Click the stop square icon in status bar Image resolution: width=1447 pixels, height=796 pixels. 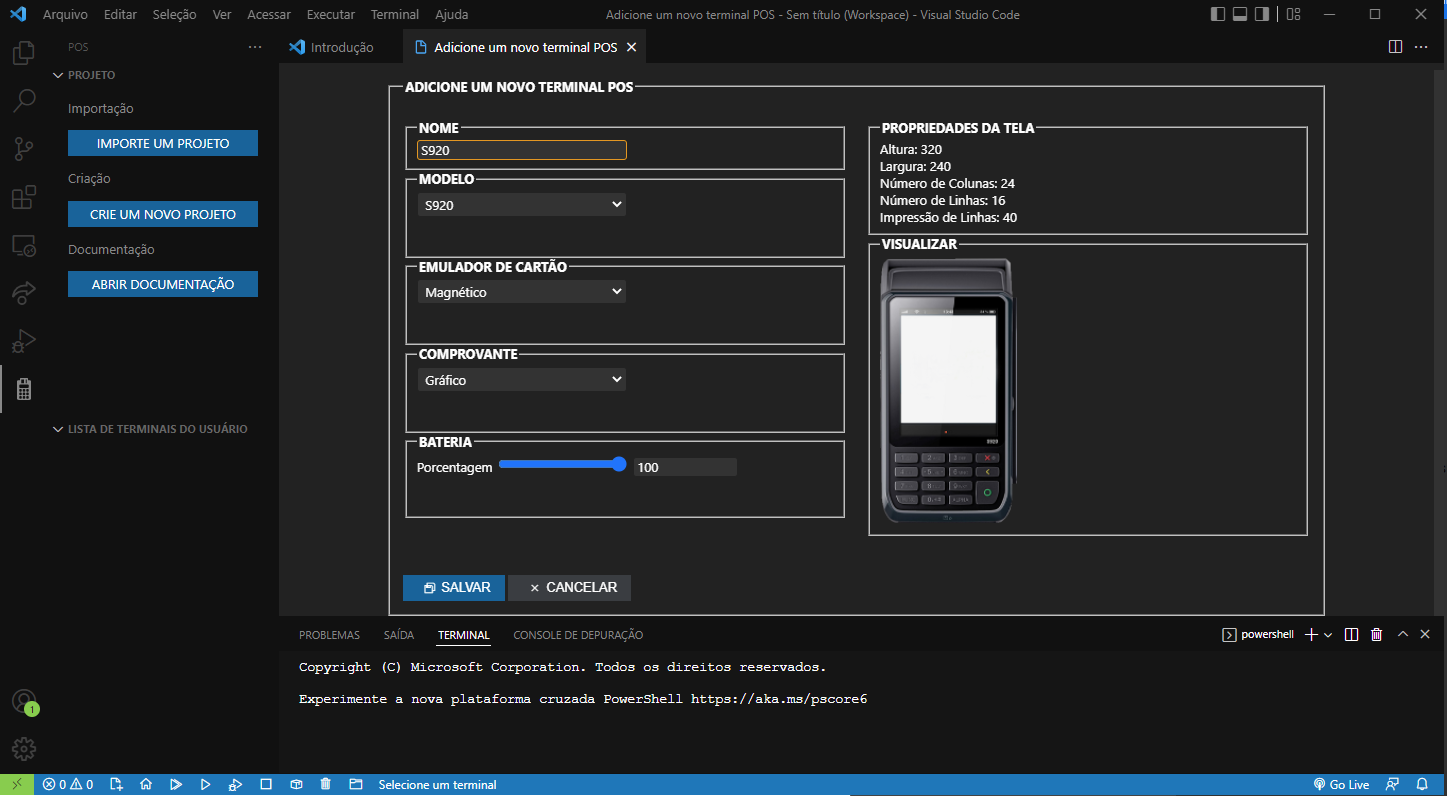[266, 784]
